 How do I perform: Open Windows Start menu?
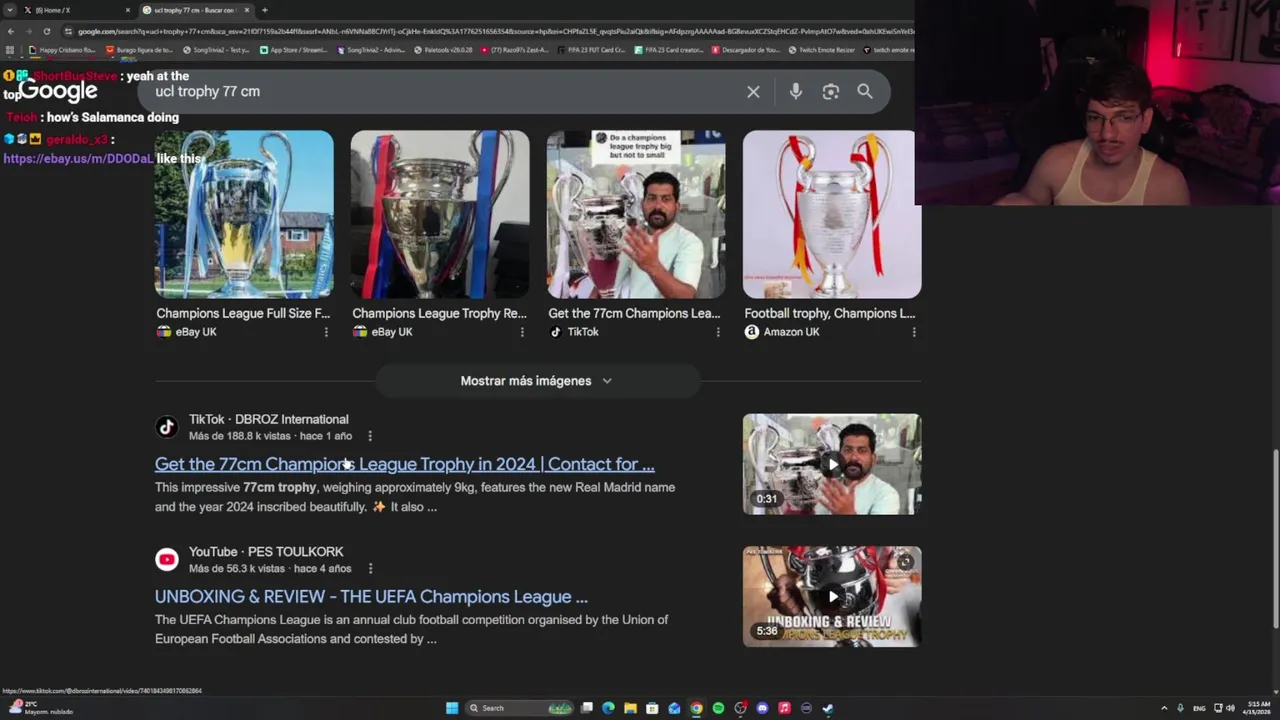tap(452, 708)
